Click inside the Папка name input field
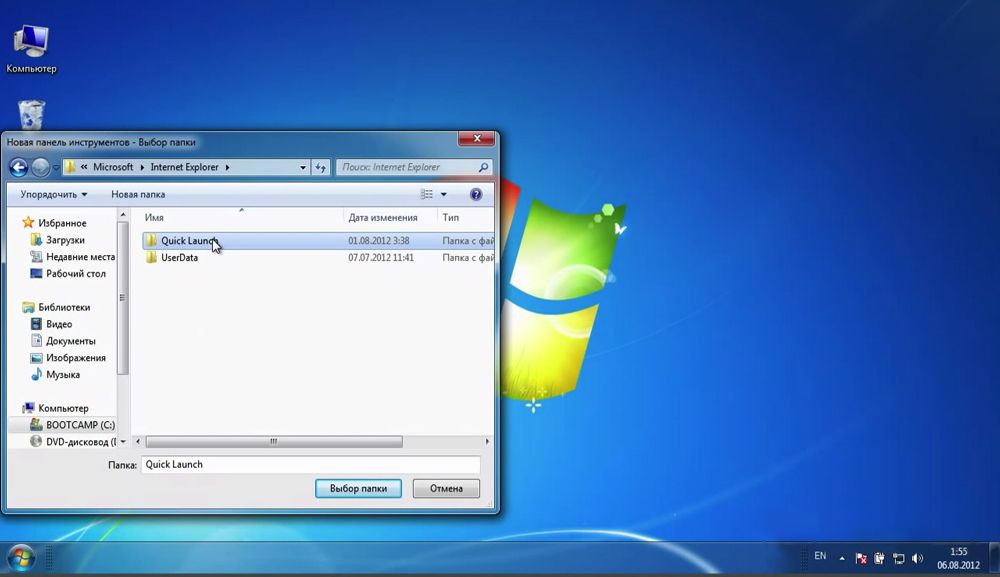 (x=310, y=464)
